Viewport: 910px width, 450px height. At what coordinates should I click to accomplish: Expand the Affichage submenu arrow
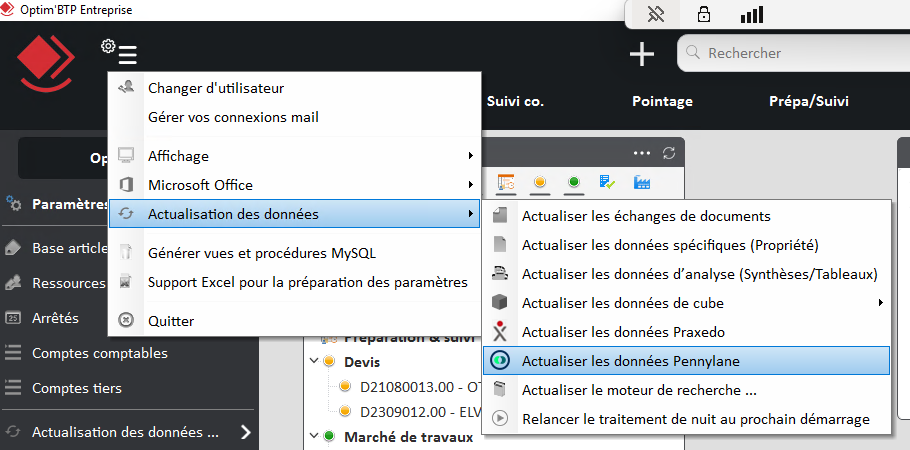tap(471, 156)
